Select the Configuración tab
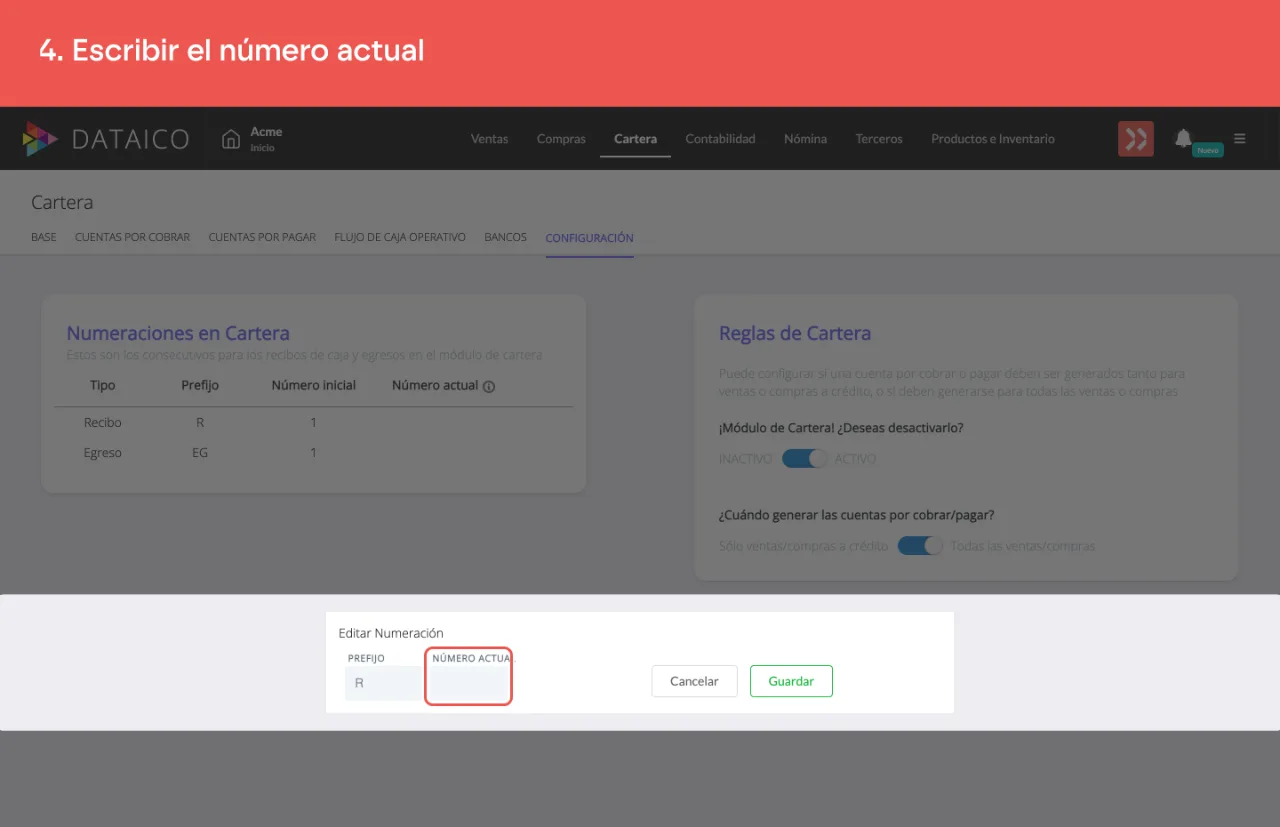Image resolution: width=1280 pixels, height=827 pixels. 589,238
